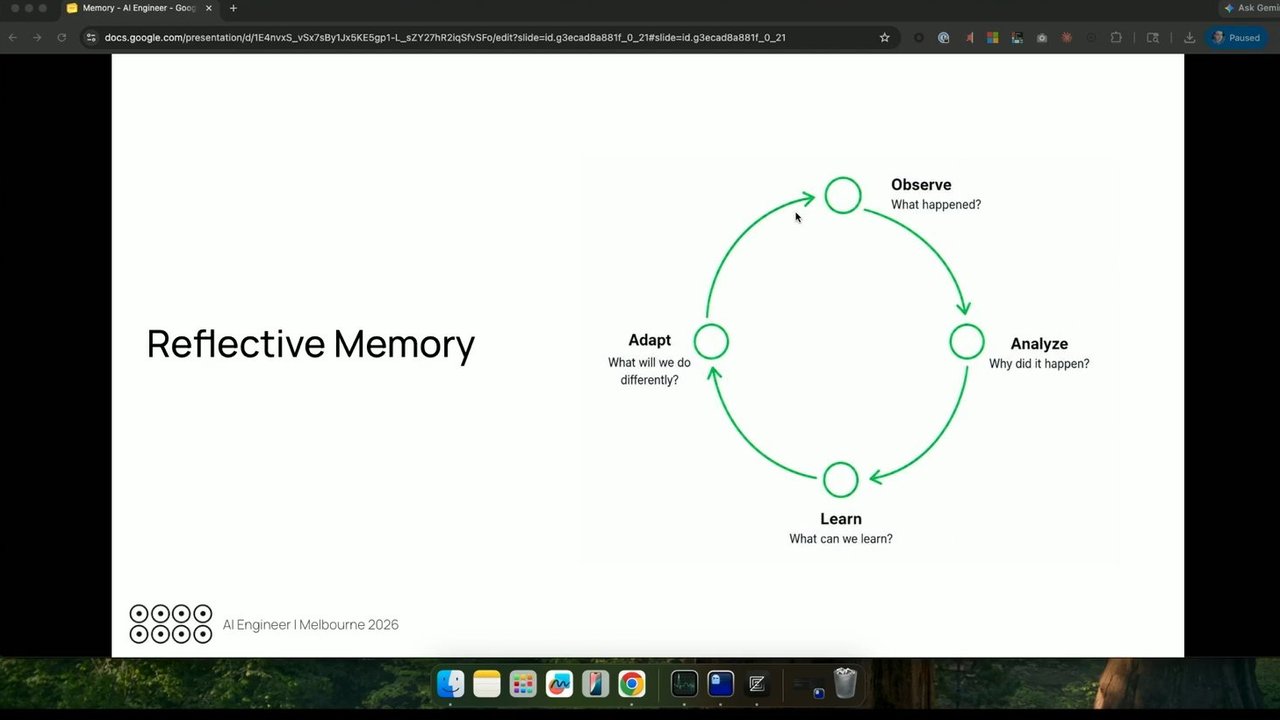Click the camera screenshot extension icon
This screenshot has height=720, width=1280.
tap(1042, 38)
